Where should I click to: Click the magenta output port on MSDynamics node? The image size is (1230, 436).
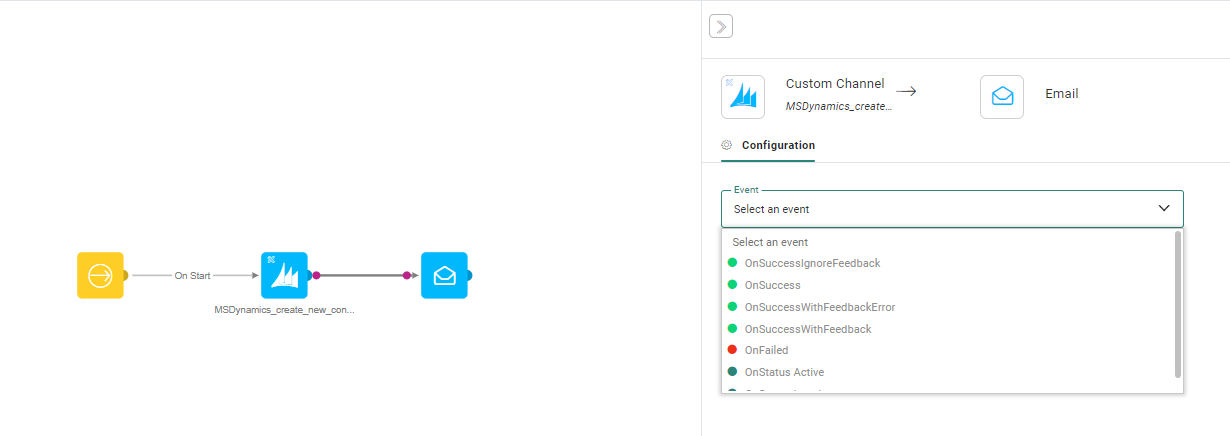316,275
